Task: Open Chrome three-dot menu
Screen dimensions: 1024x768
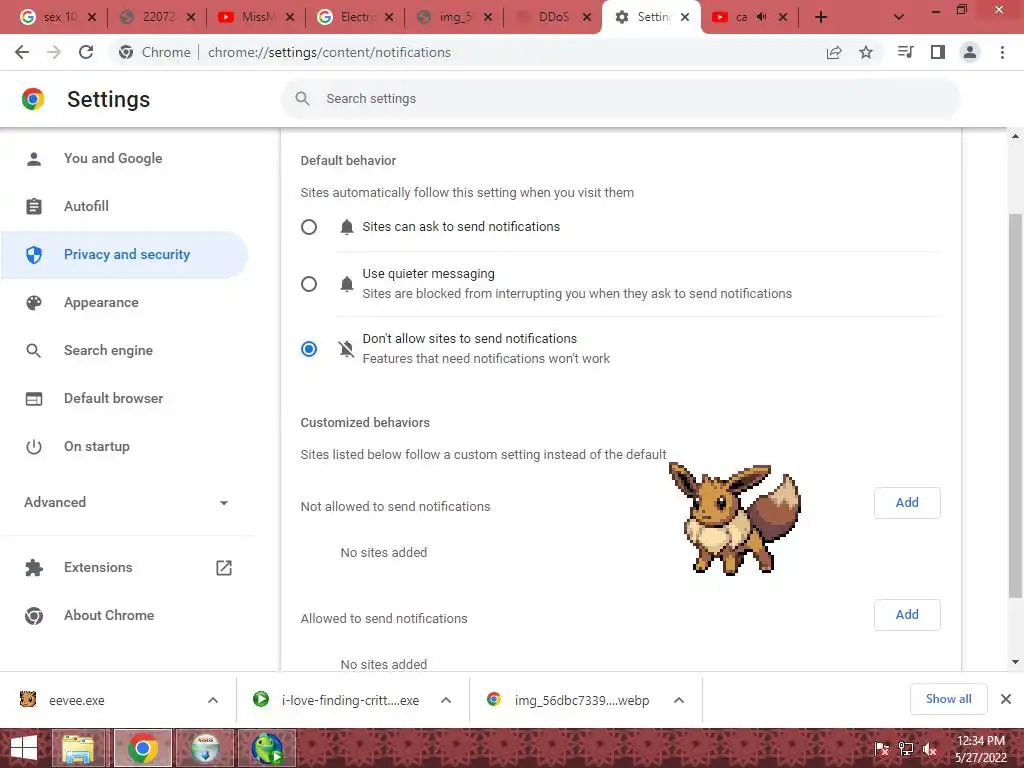Action: click(x=1002, y=52)
